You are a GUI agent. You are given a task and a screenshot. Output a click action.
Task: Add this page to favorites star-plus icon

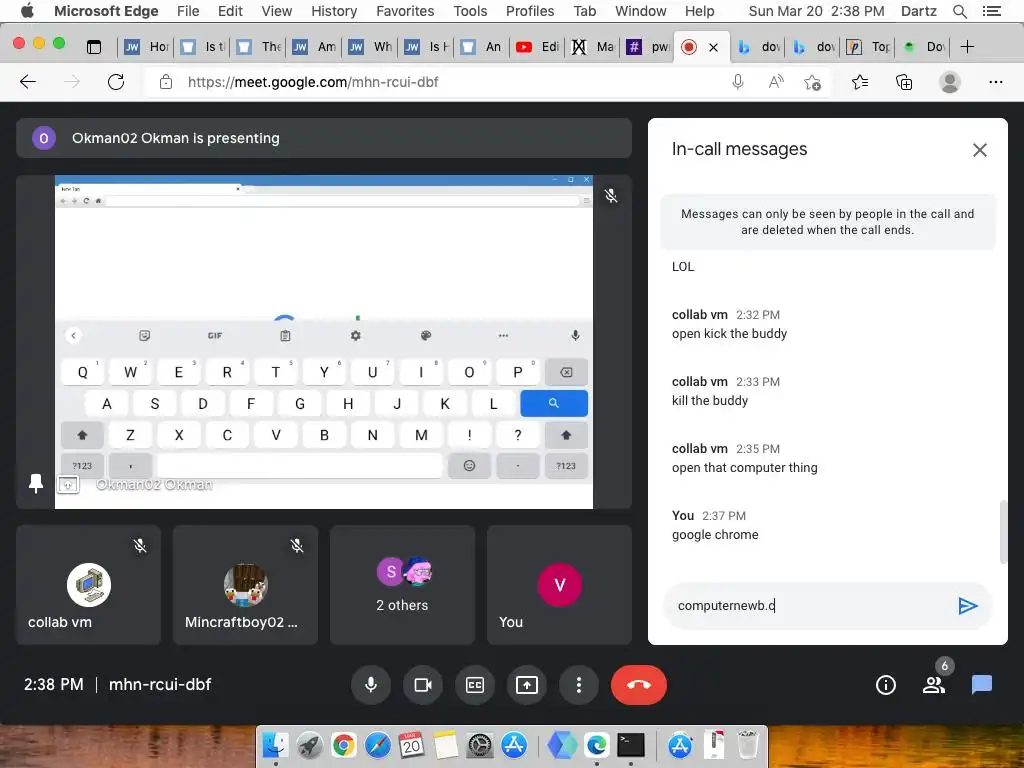pyautogui.click(x=812, y=82)
